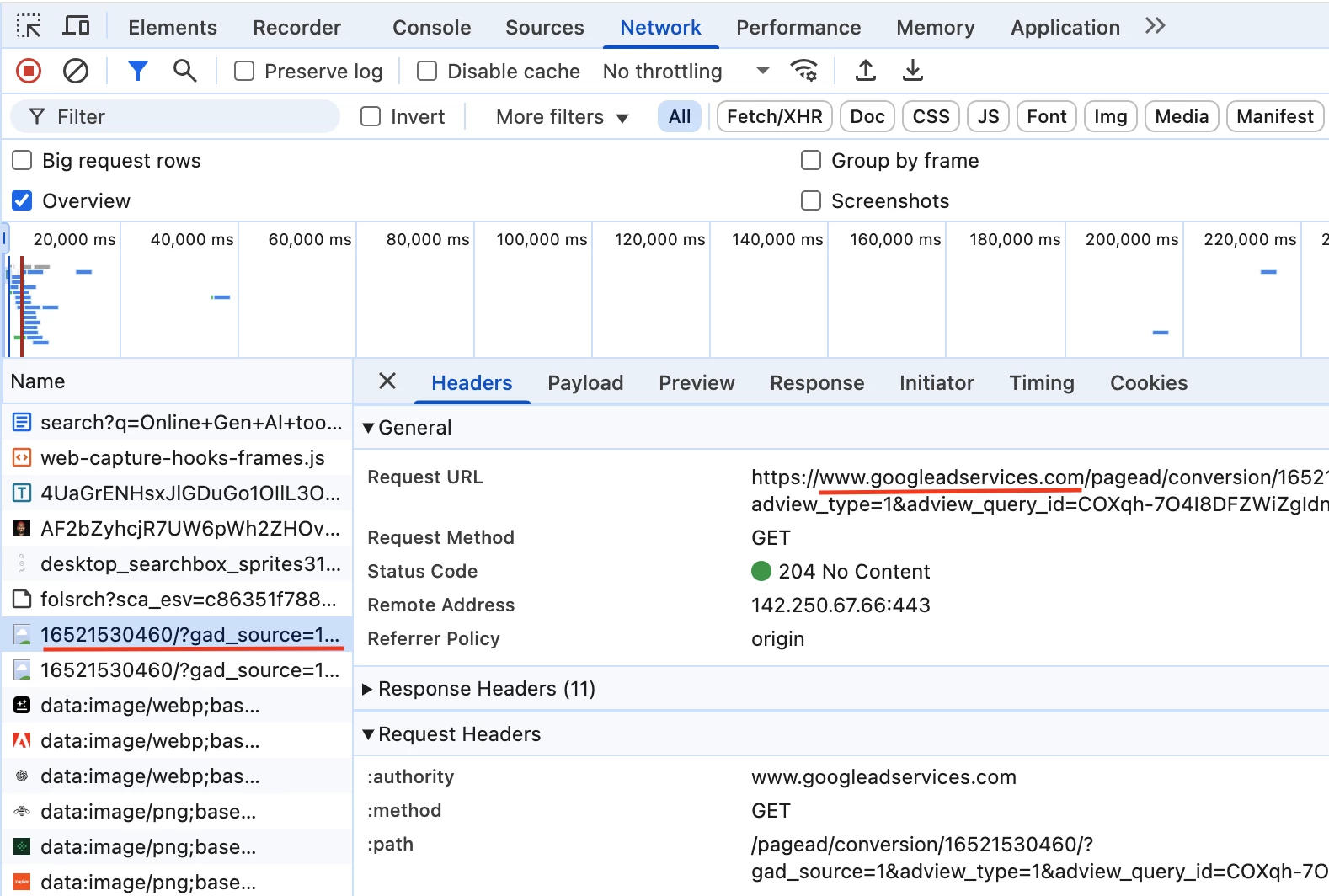This screenshot has width=1329, height=896.
Task: Select the Network tab
Action: [x=661, y=28]
